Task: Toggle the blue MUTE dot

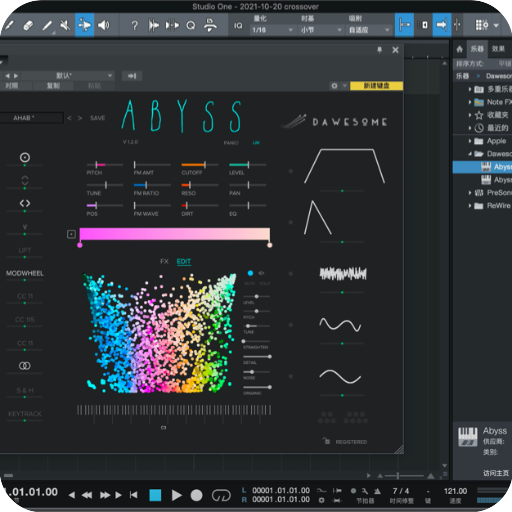Action: point(250,273)
